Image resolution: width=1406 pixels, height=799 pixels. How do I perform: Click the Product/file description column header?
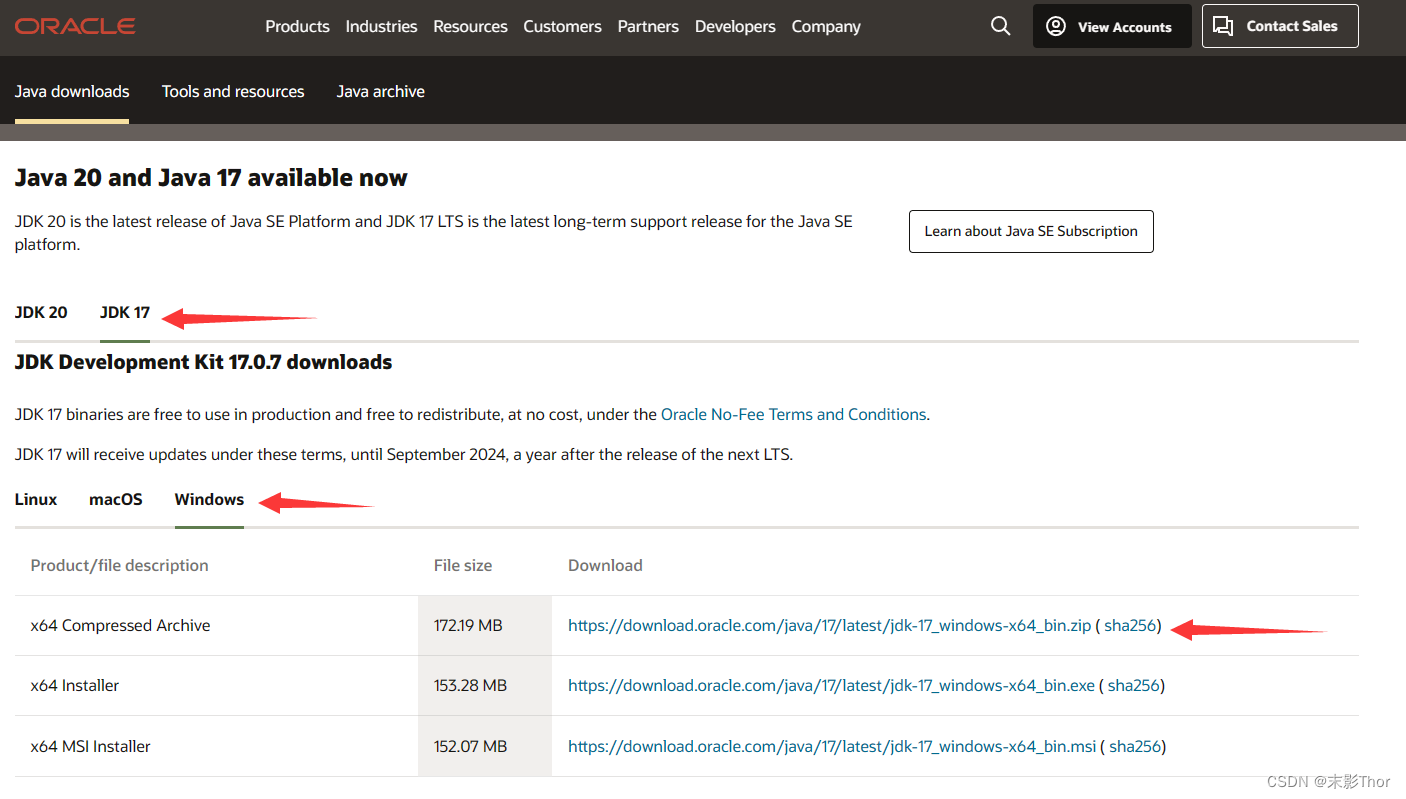coord(120,565)
